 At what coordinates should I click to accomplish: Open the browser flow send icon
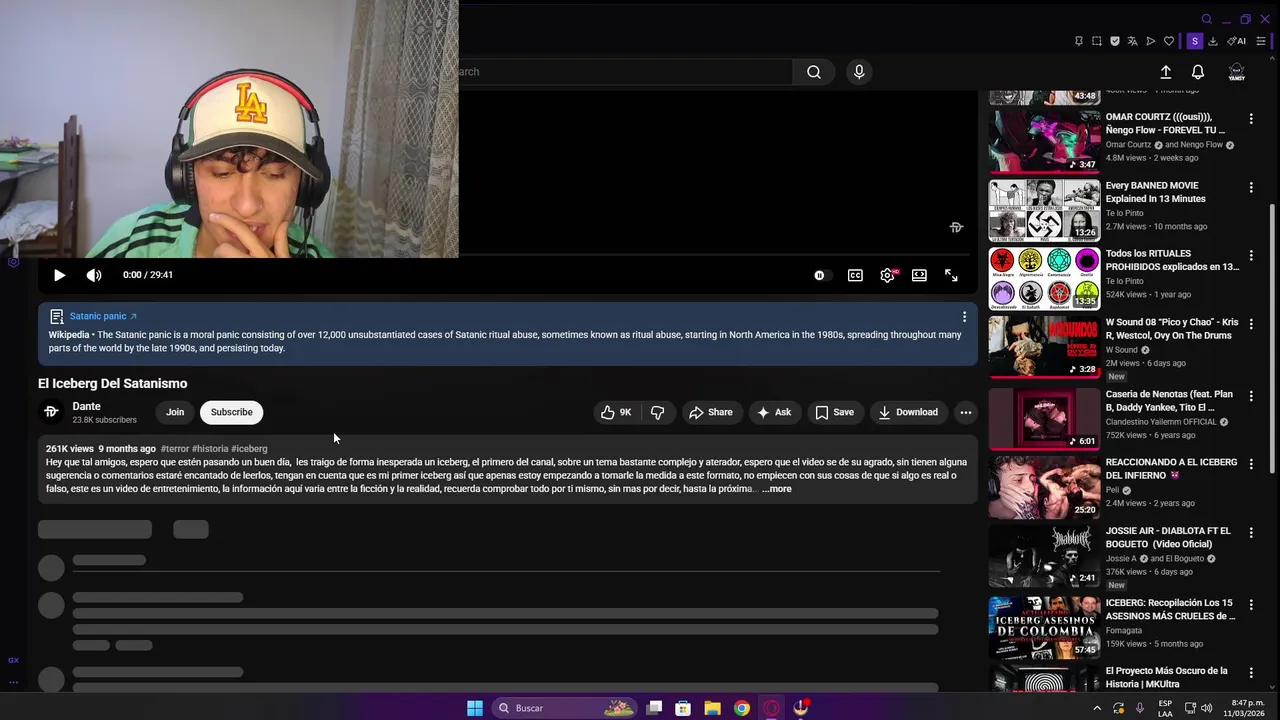(1151, 41)
